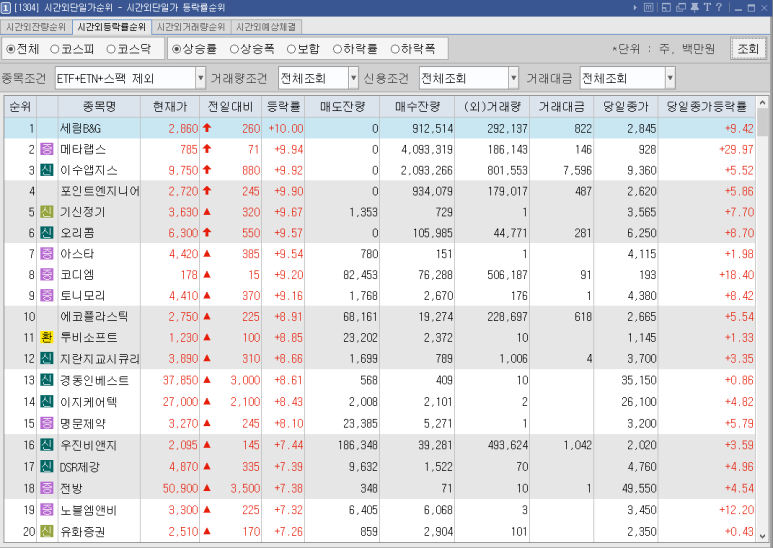Image resolution: width=773 pixels, height=548 pixels.
Task: Open the 신용조건 dropdown
Action: [x=513, y=78]
